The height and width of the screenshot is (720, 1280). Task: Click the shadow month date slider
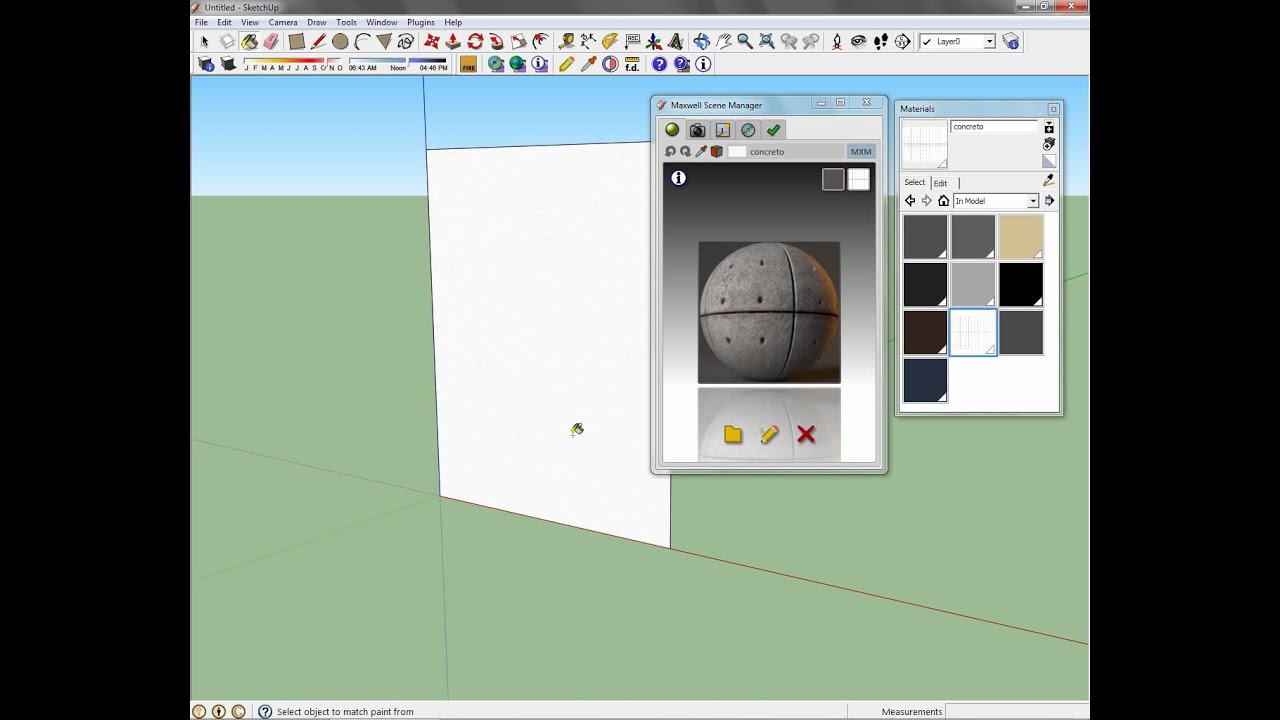(293, 62)
